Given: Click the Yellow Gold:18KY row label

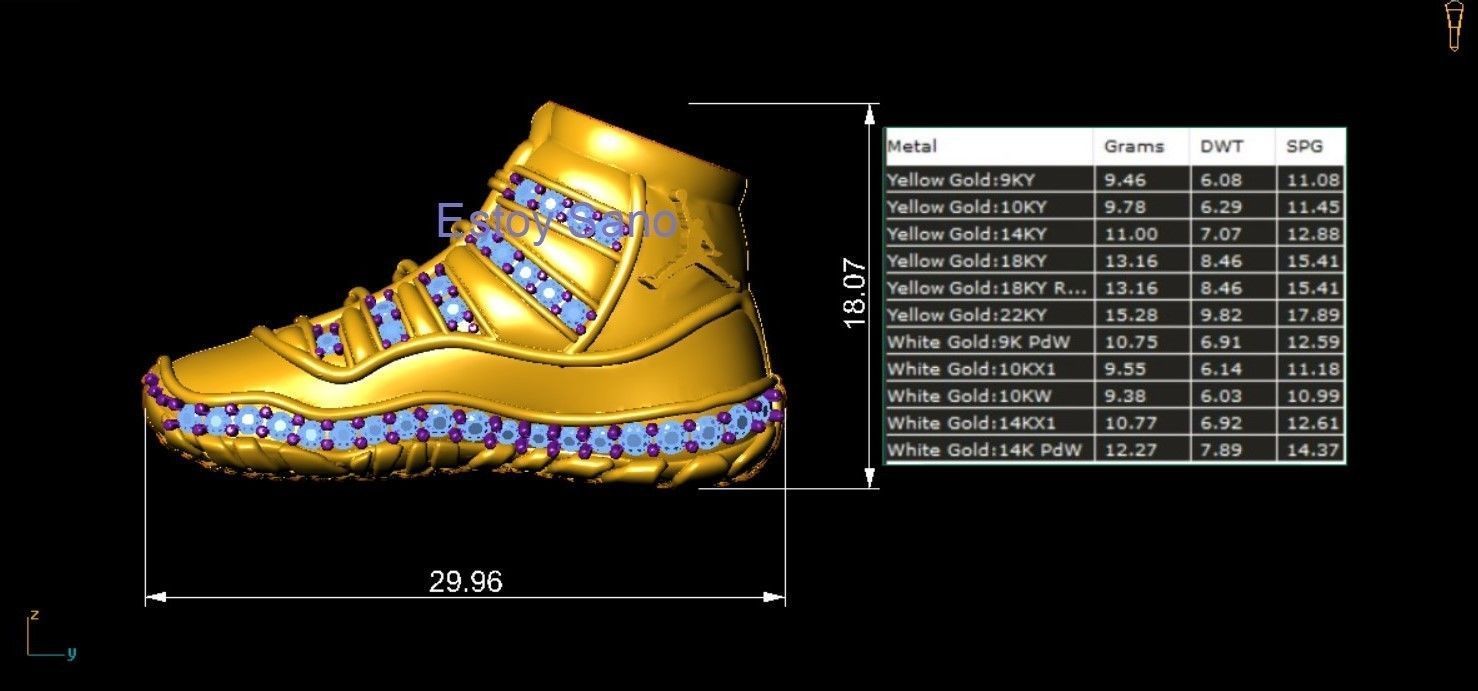Looking at the screenshot, I should [966, 261].
